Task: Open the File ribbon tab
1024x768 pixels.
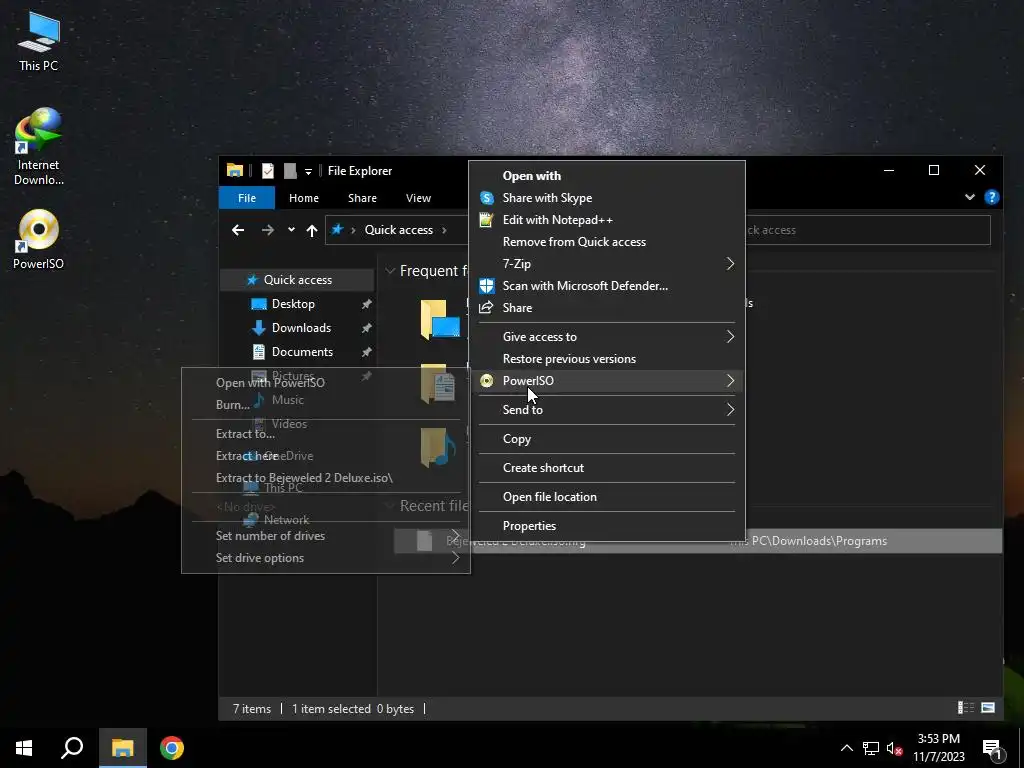Action: pyautogui.click(x=247, y=198)
